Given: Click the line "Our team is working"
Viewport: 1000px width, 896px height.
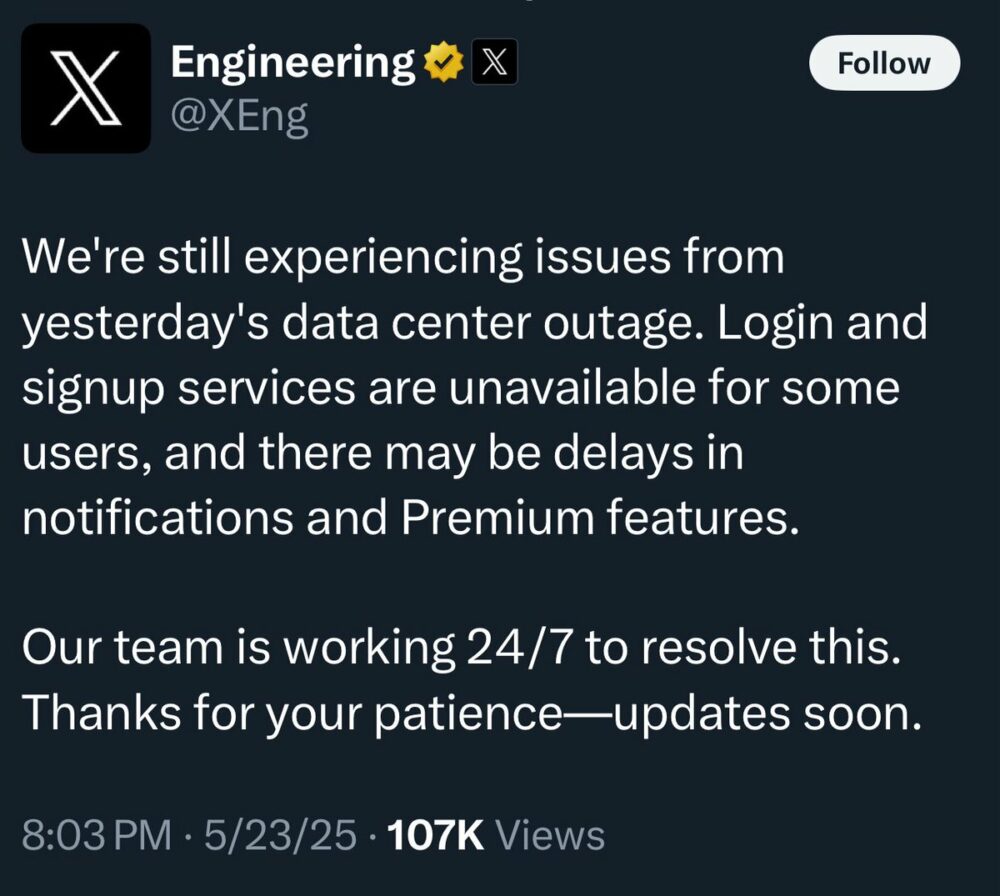Looking at the screenshot, I should [239, 647].
